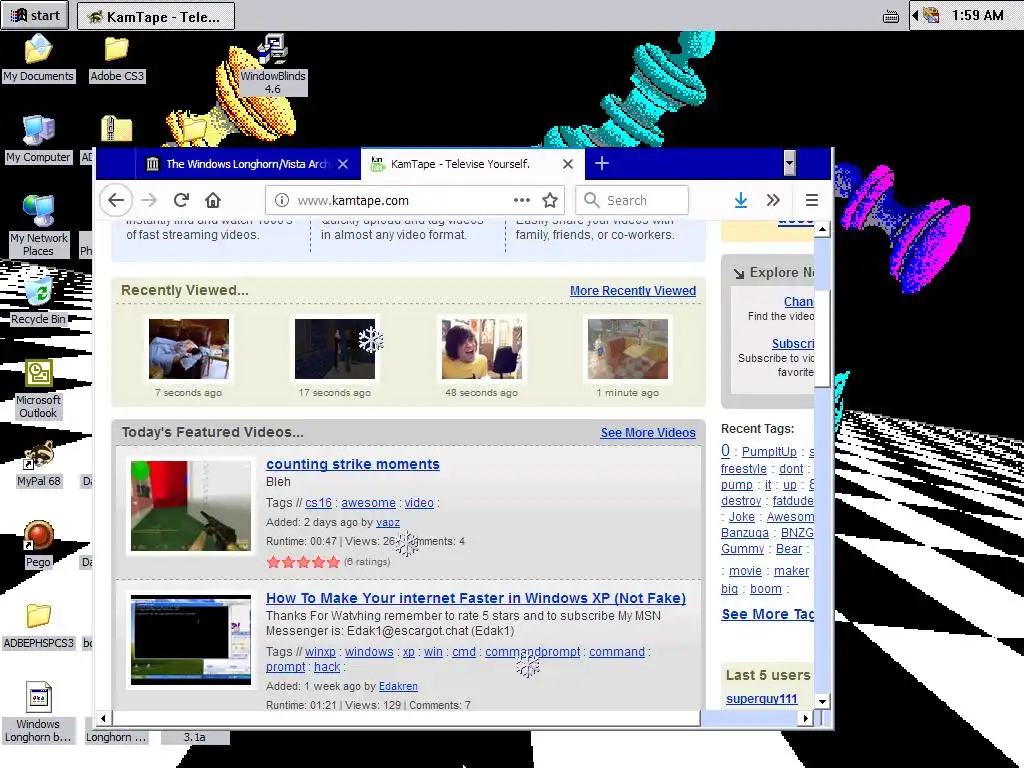Viewport: 1024px width, 768px height.
Task: Select My Documents desktop icon
Action: (38, 59)
